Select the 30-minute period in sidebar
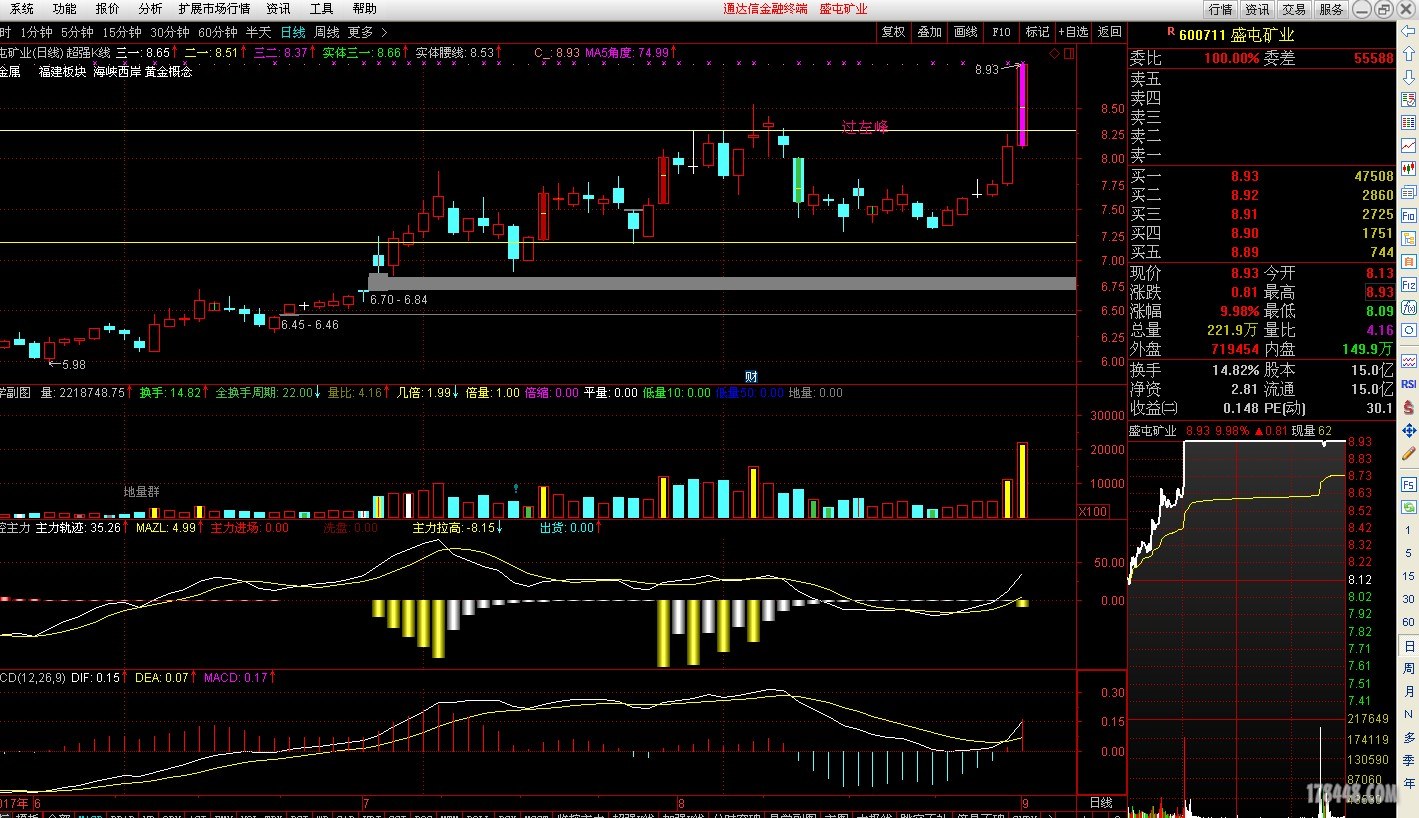The image size is (1419, 818). [1409, 600]
